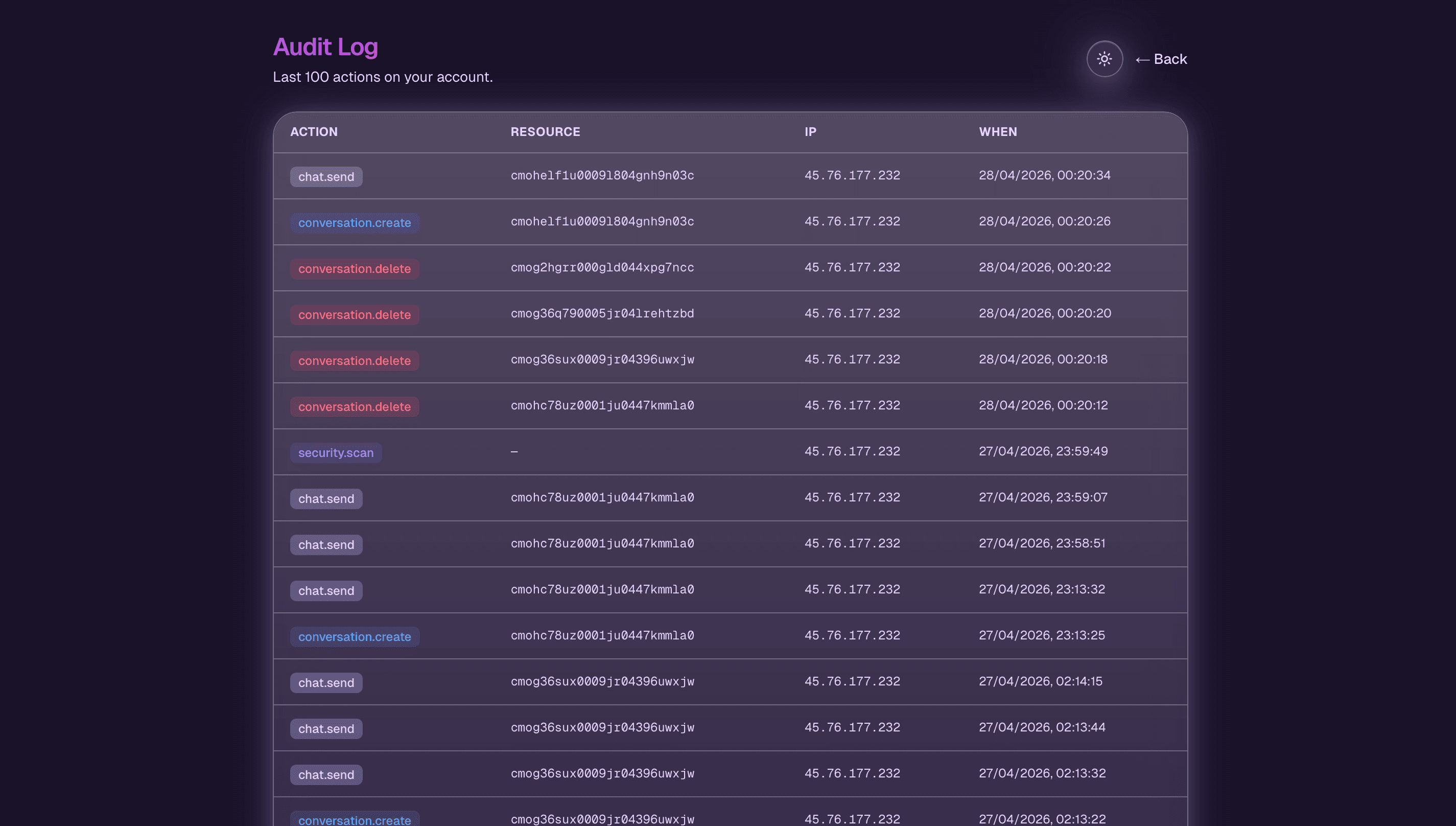Select resource ID in the 02:13:32 row
Viewport: 1456px width, 826px height.
pos(602,773)
